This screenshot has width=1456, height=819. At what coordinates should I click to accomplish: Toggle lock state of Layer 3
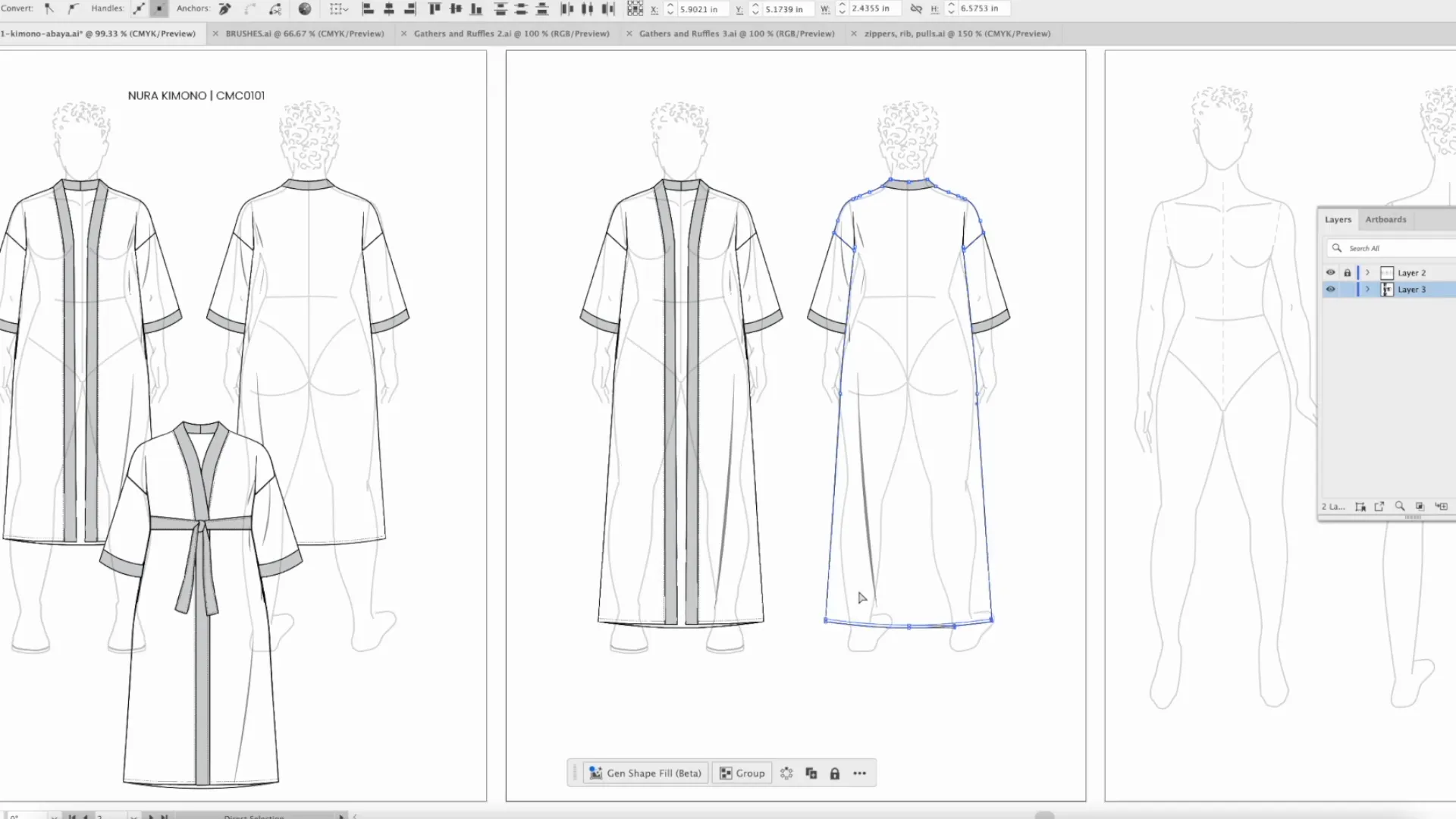pyautogui.click(x=1347, y=289)
